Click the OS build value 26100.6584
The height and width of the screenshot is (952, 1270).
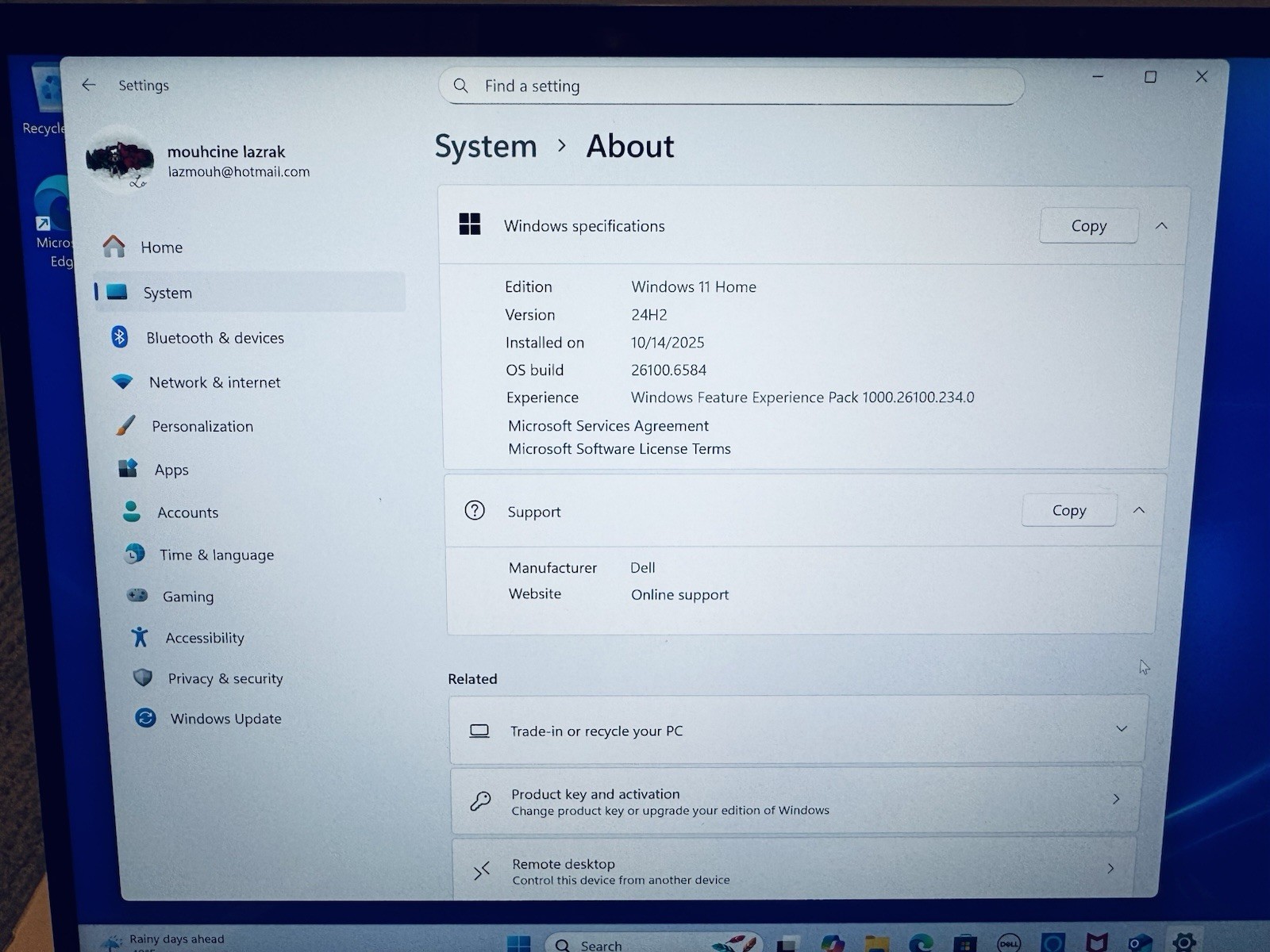click(668, 370)
